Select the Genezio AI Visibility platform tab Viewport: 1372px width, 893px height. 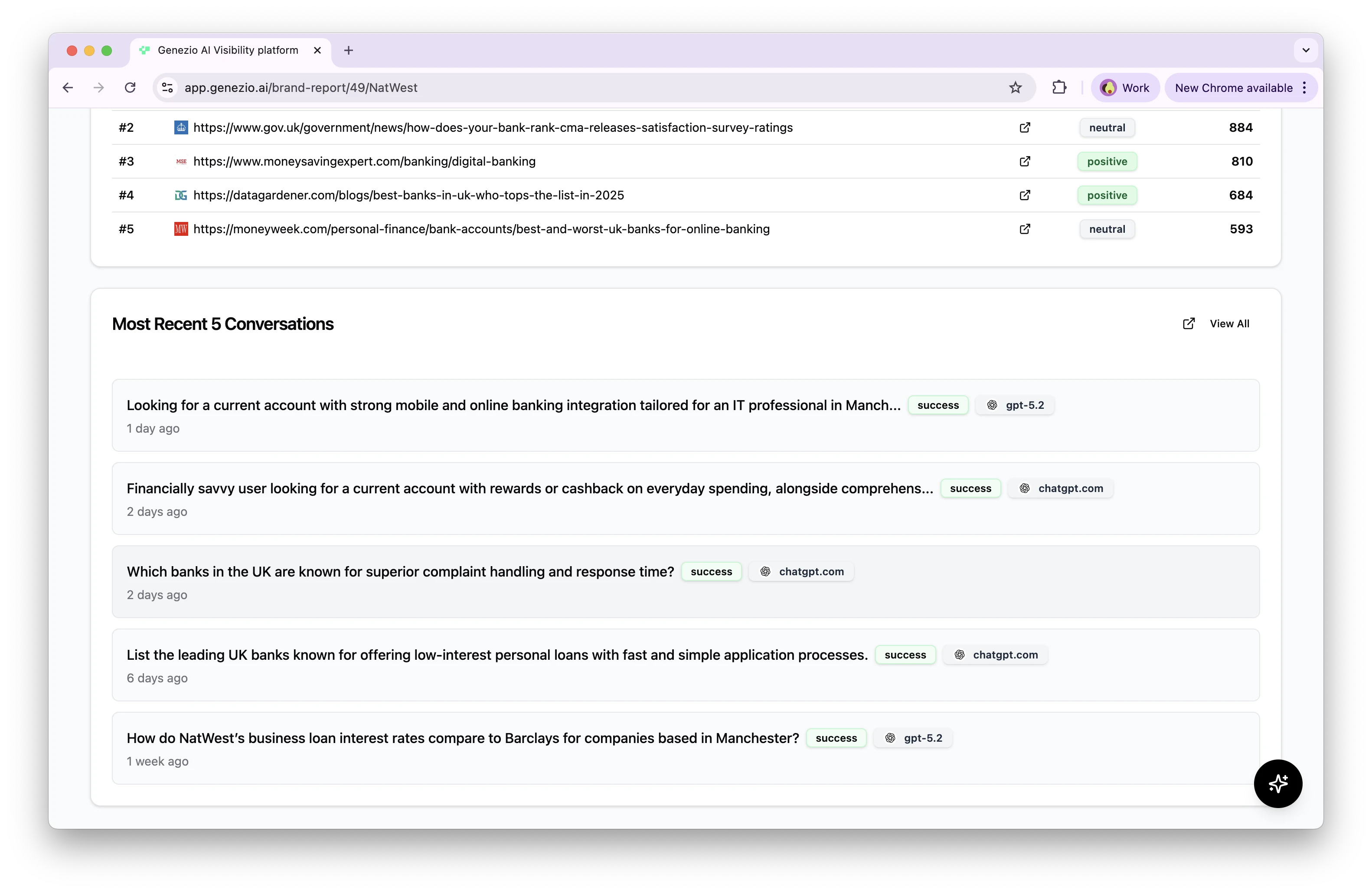(x=228, y=50)
